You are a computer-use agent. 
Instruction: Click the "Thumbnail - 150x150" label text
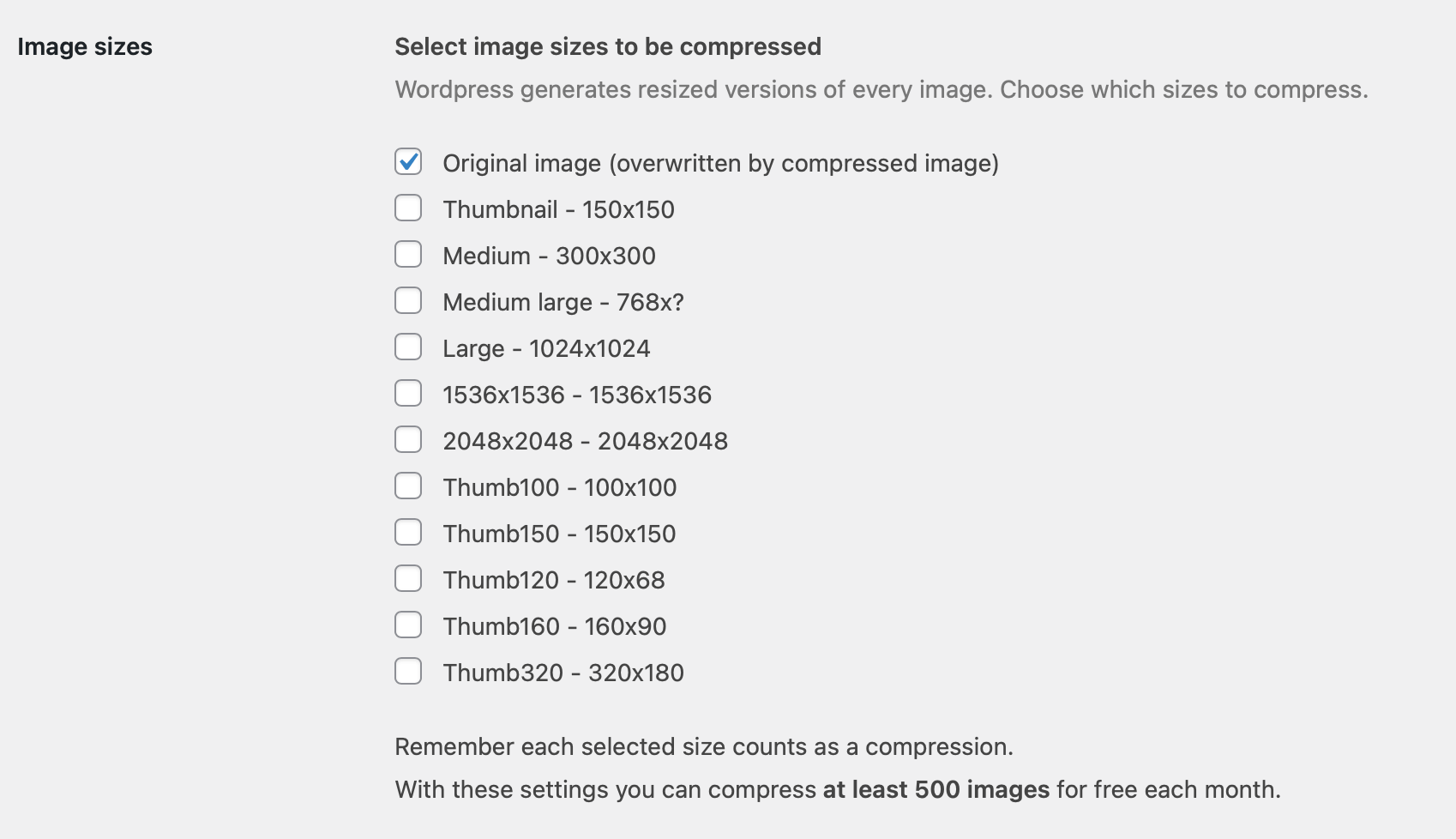pos(558,209)
